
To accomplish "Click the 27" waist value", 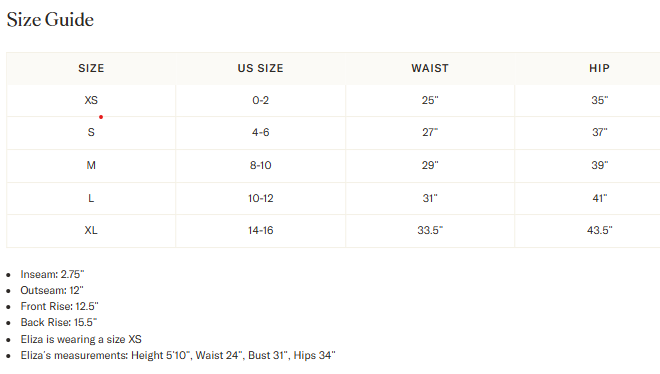I will point(430,132).
